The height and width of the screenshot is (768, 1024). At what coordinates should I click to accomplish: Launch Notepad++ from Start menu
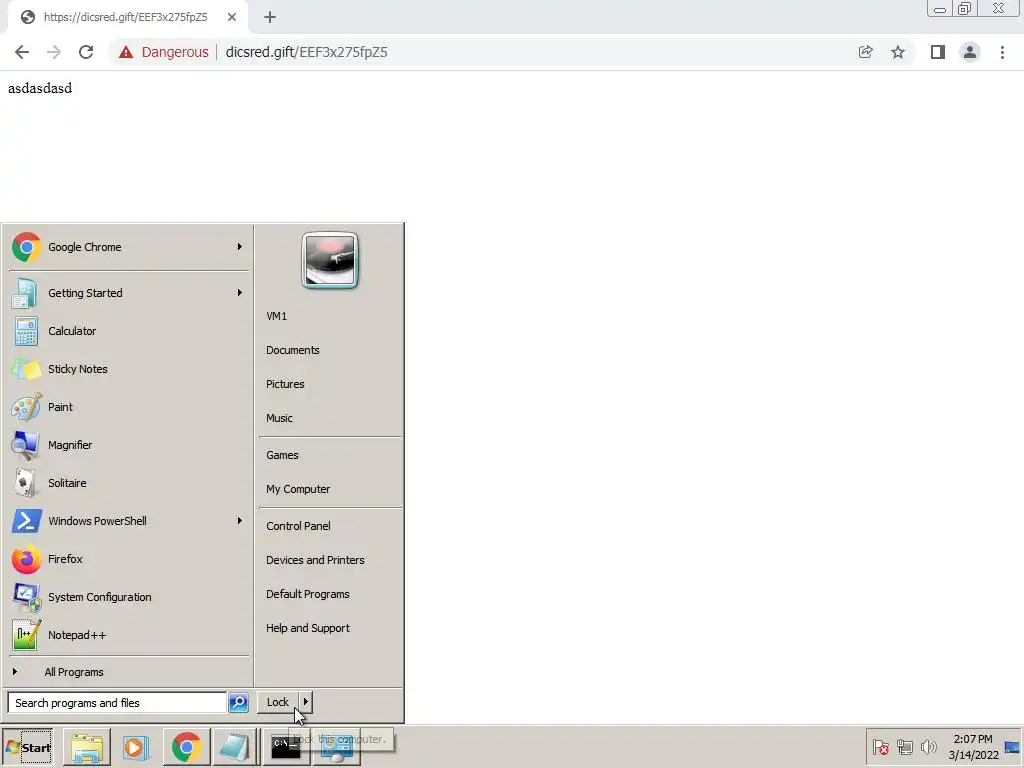point(129,635)
